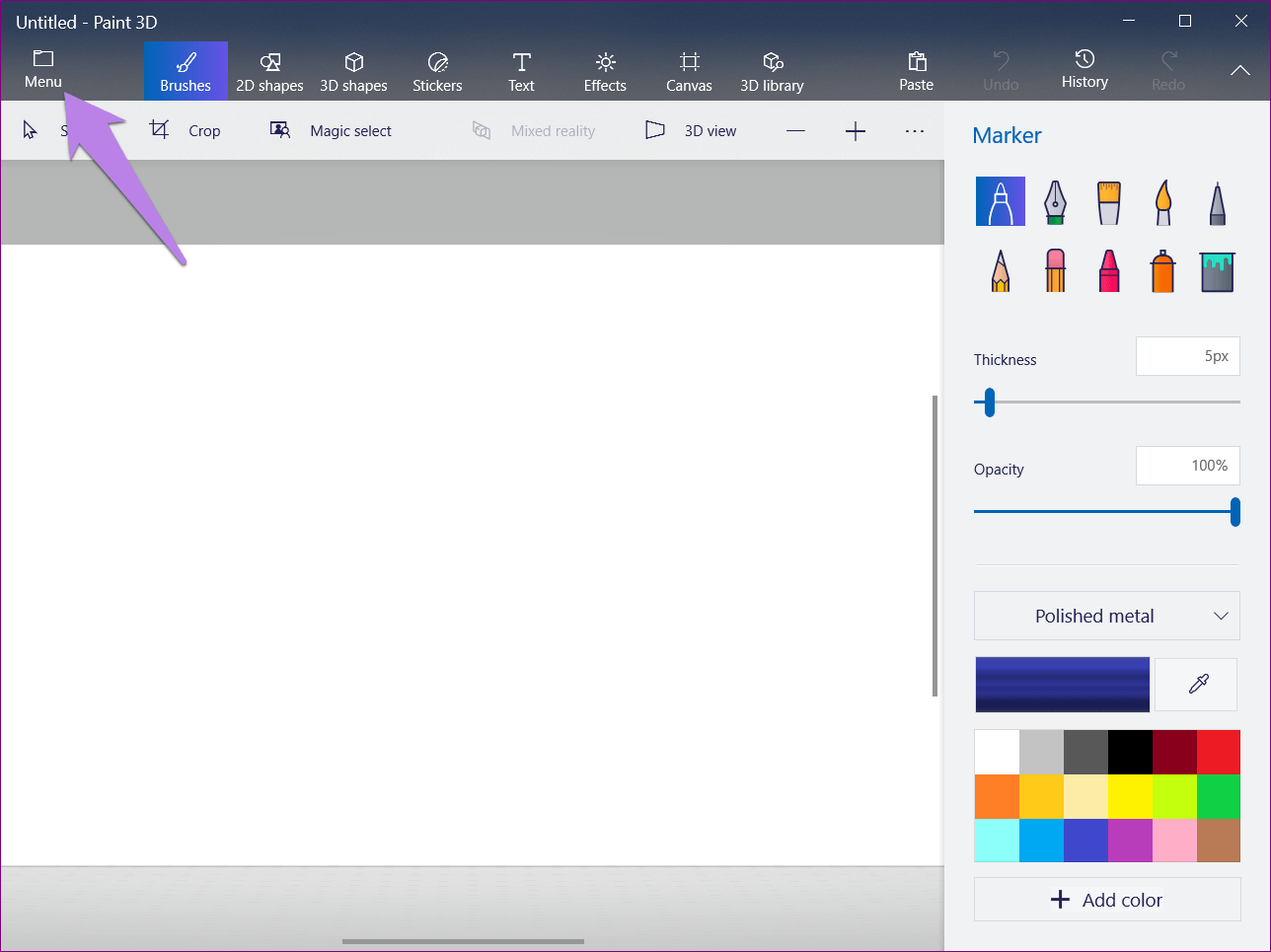Select the Calligraphy pen brush
This screenshot has height=952, width=1271.
click(x=1055, y=202)
